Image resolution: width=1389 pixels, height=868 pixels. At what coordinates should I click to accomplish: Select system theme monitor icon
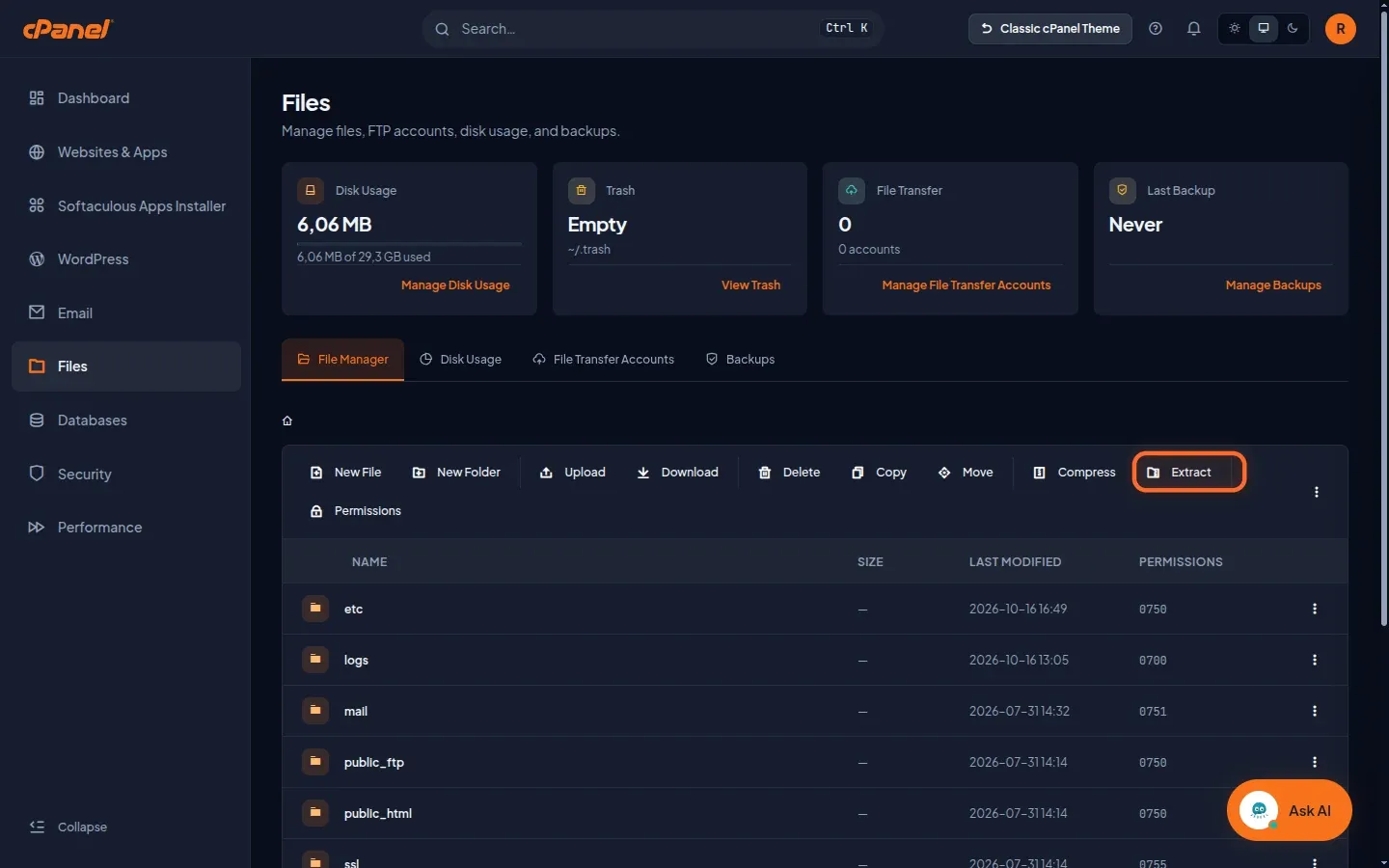tap(1263, 29)
